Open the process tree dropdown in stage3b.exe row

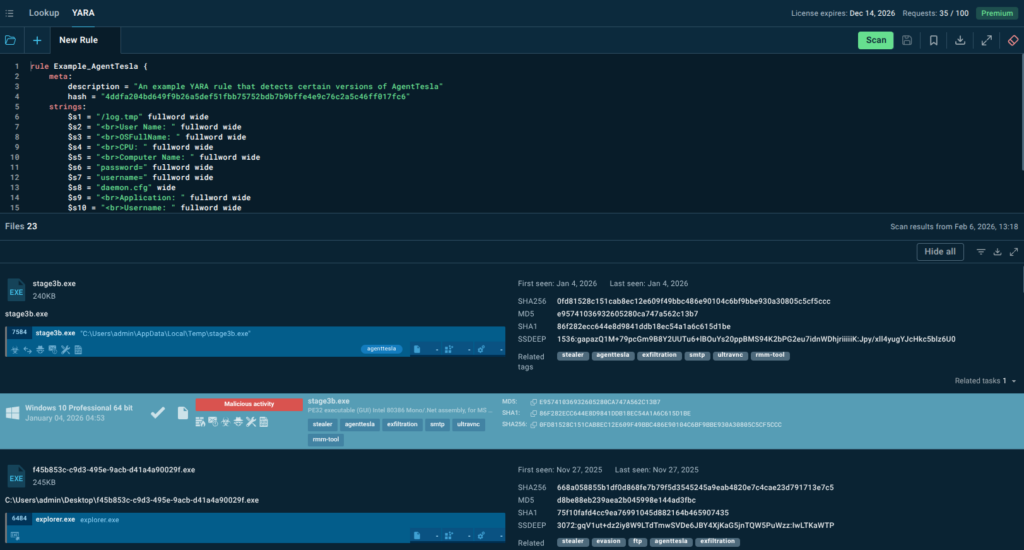(450, 349)
